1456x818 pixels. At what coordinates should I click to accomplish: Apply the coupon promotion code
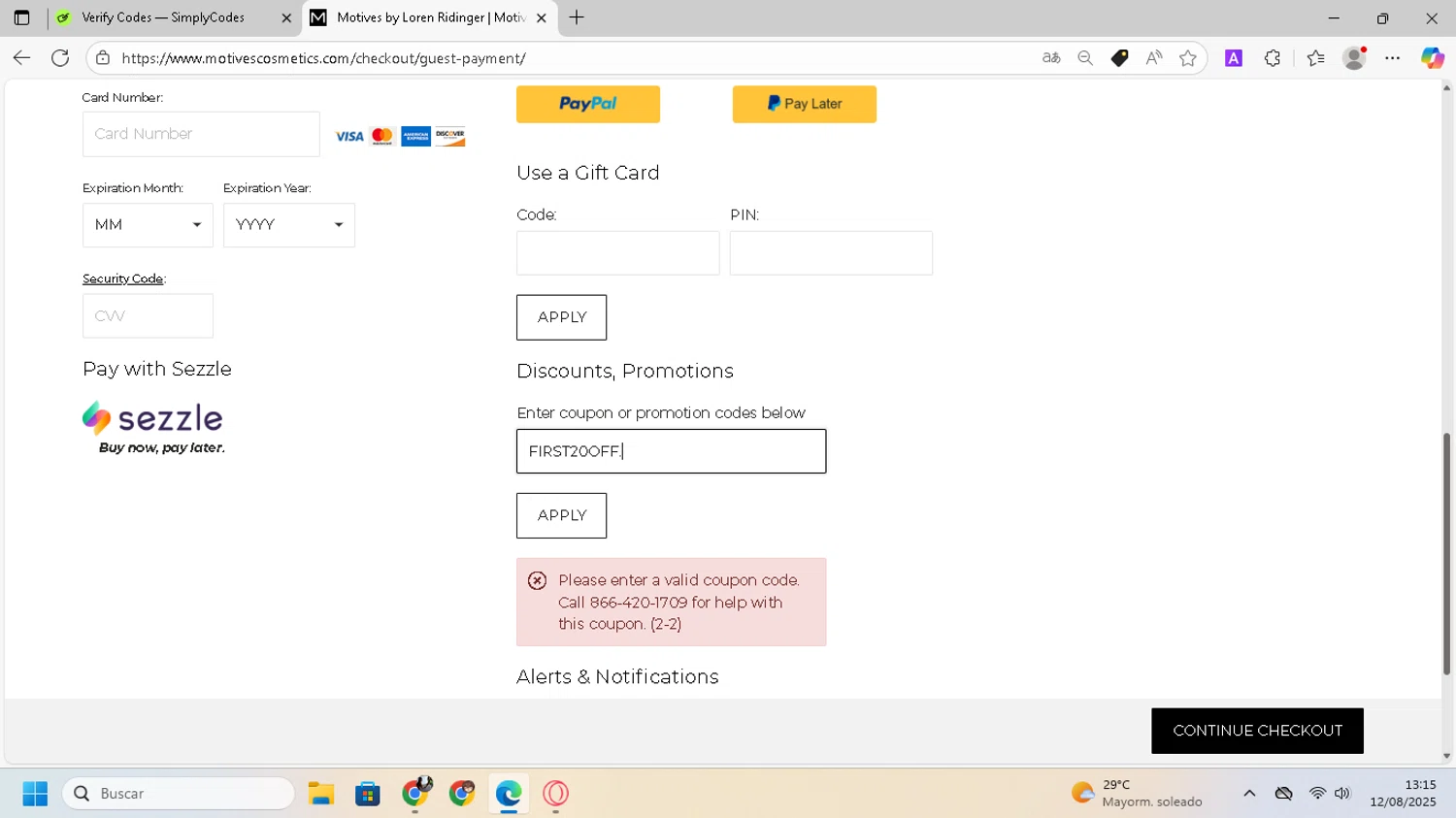(561, 515)
